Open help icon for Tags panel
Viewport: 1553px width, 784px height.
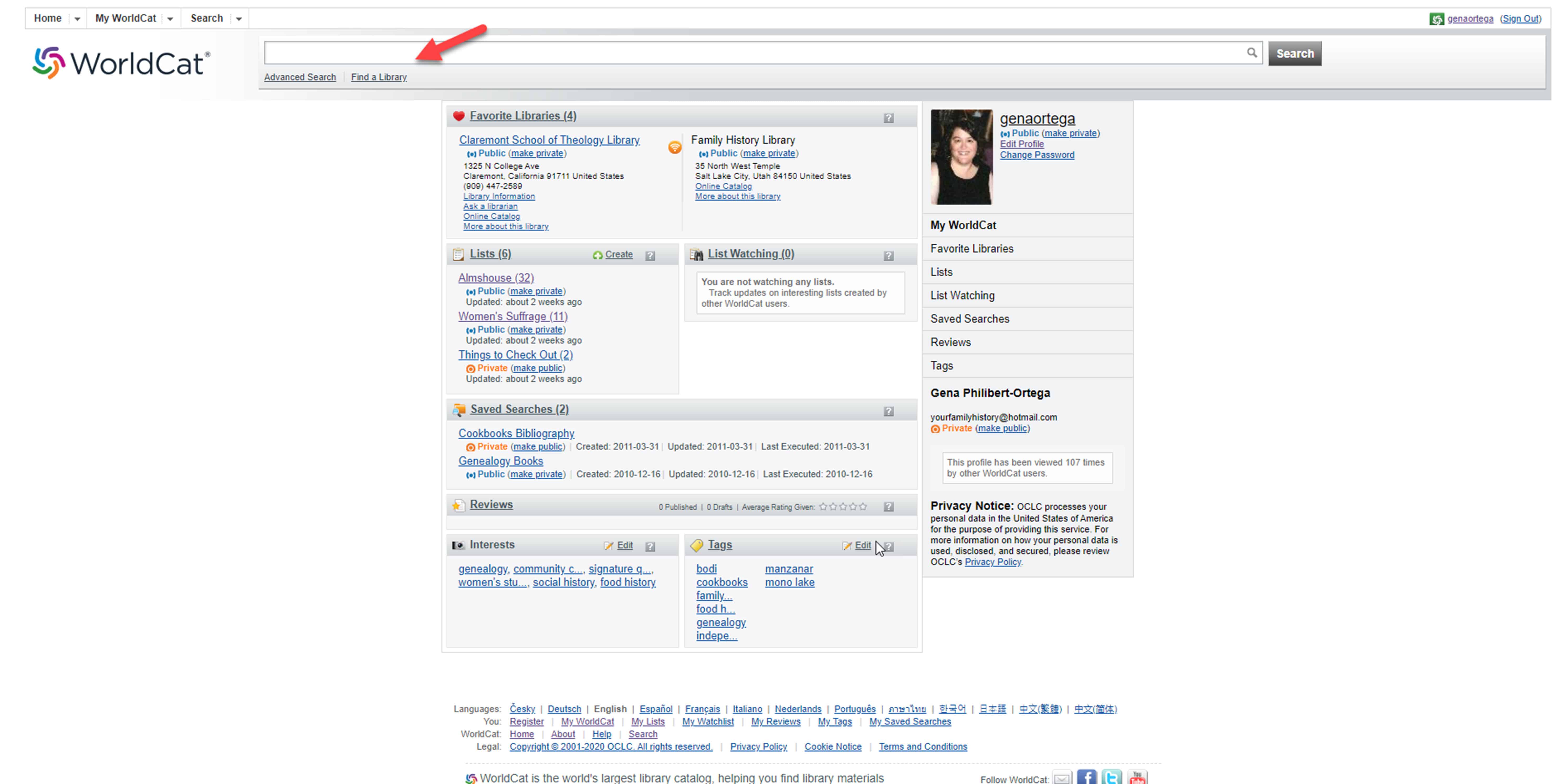click(x=889, y=546)
